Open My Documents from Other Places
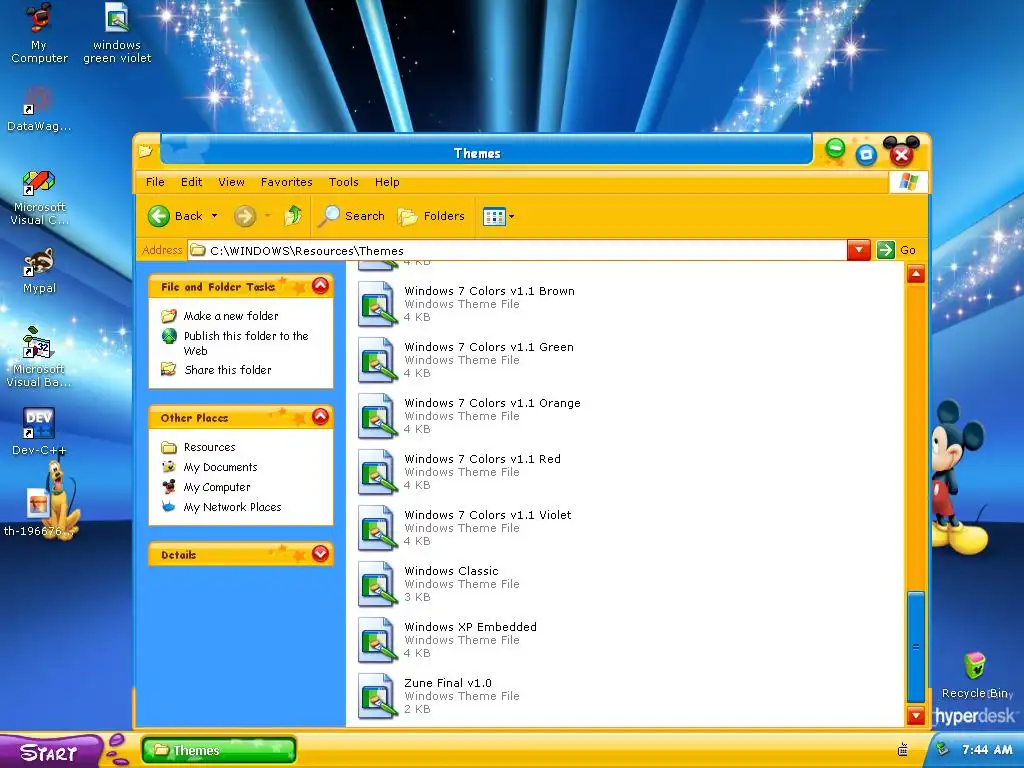This screenshot has height=768, width=1024. [220, 468]
